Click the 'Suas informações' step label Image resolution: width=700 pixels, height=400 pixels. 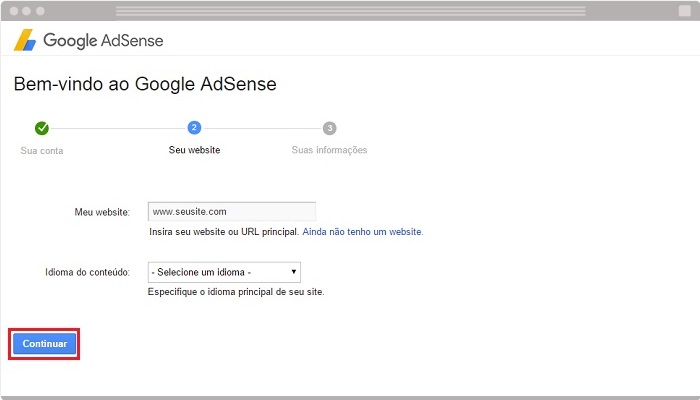[329, 150]
